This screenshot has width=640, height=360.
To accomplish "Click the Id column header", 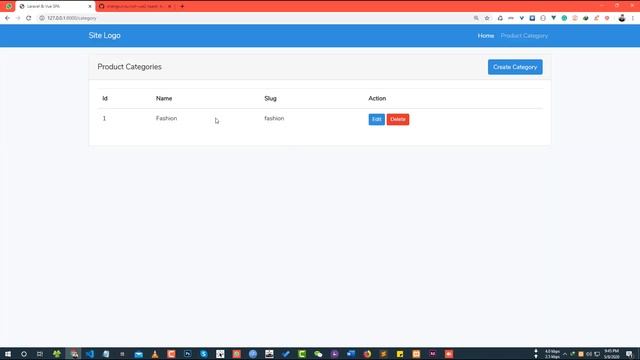I will (x=105, y=98).
